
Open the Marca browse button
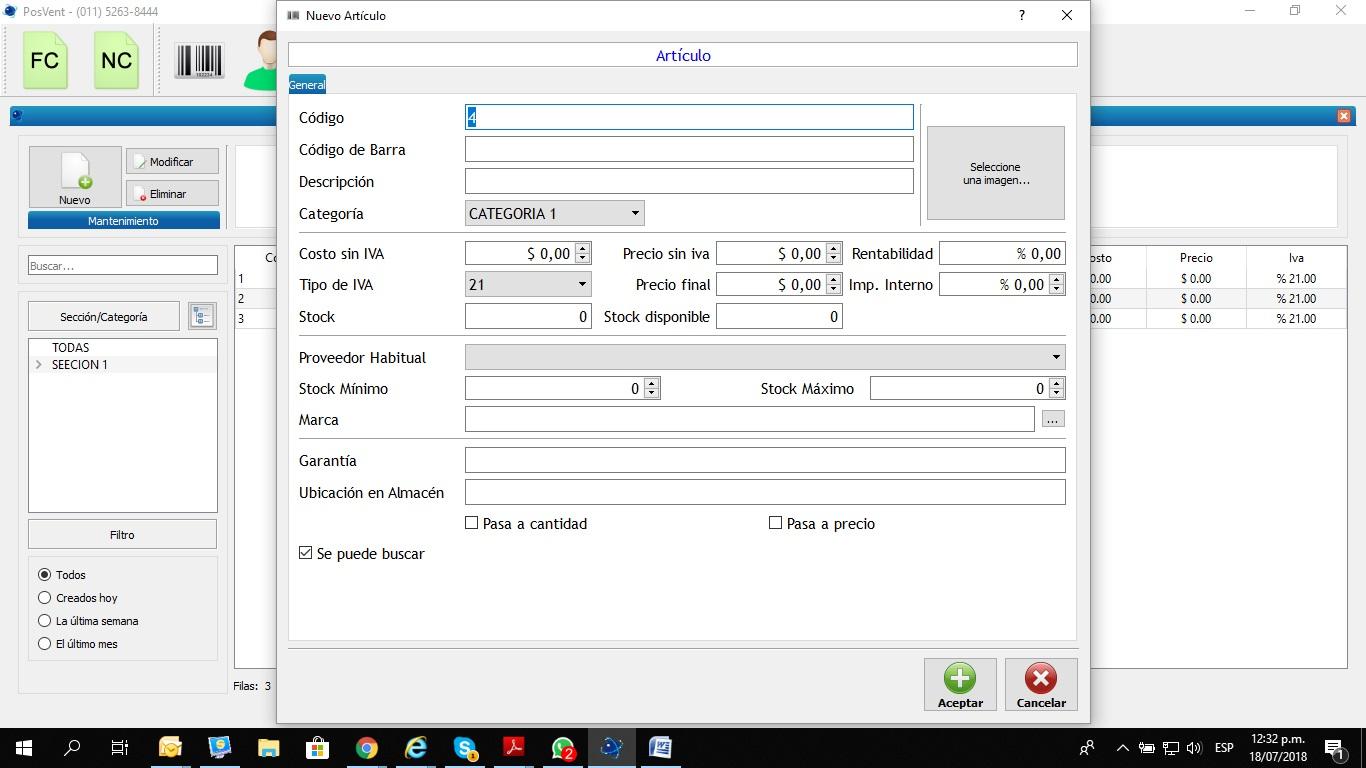[1051, 419]
